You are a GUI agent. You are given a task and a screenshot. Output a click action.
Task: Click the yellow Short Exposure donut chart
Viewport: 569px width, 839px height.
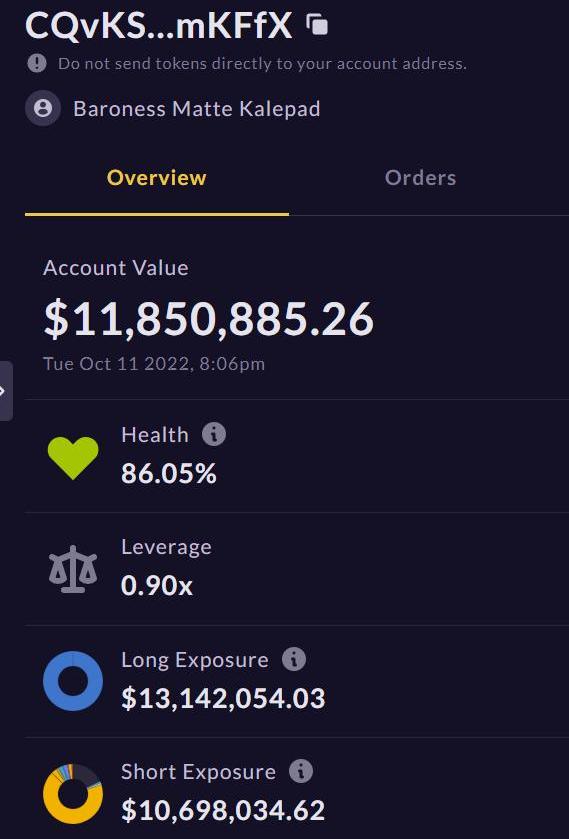[x=73, y=794]
